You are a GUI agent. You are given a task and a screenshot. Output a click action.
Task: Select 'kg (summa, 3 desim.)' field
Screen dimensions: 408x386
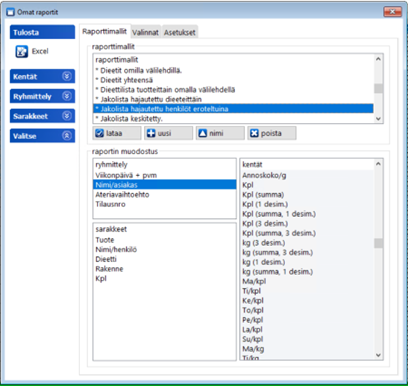[x=307, y=252]
